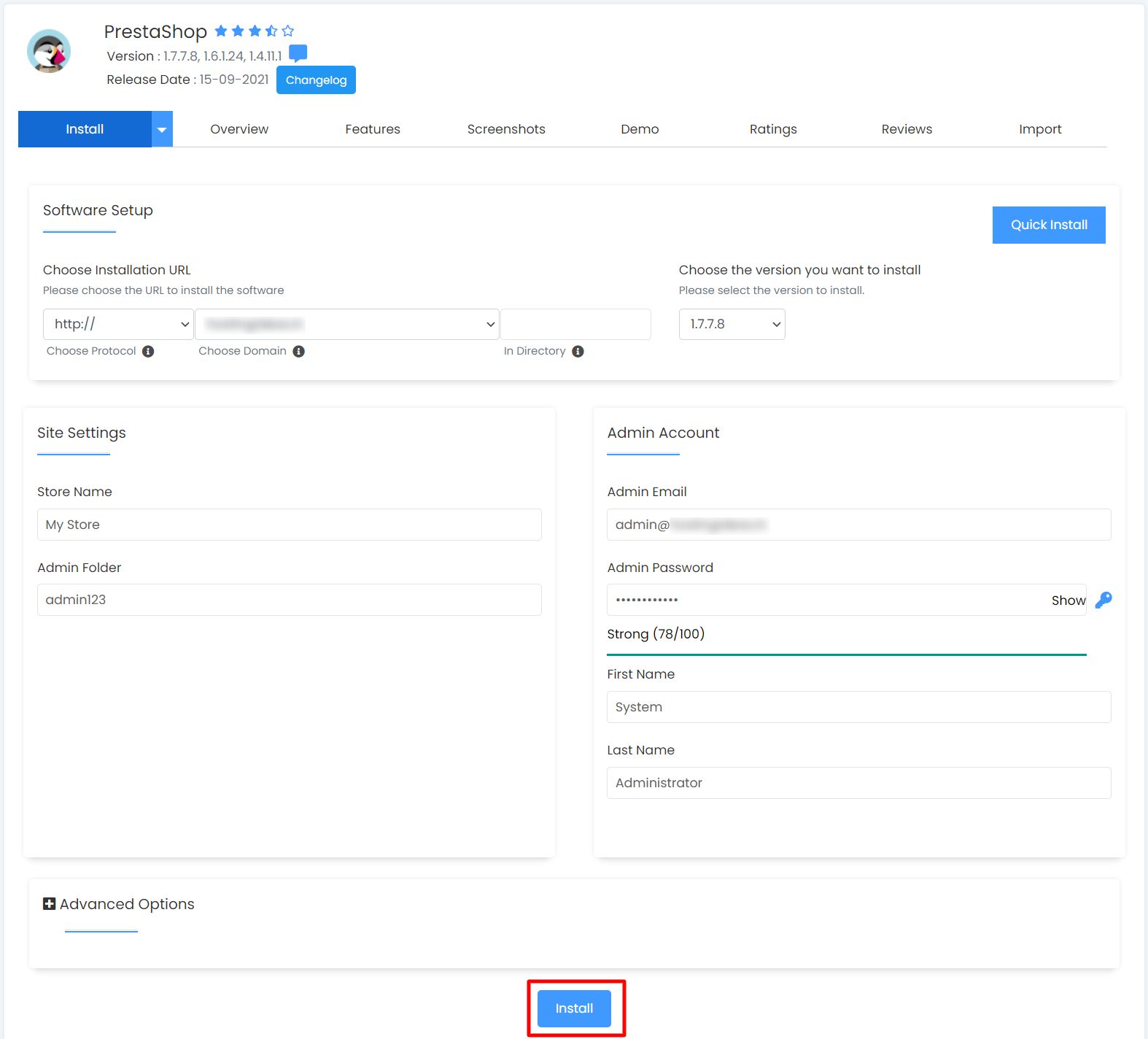Switch to the Overview tab
The height and width of the screenshot is (1039, 1148).
click(239, 129)
